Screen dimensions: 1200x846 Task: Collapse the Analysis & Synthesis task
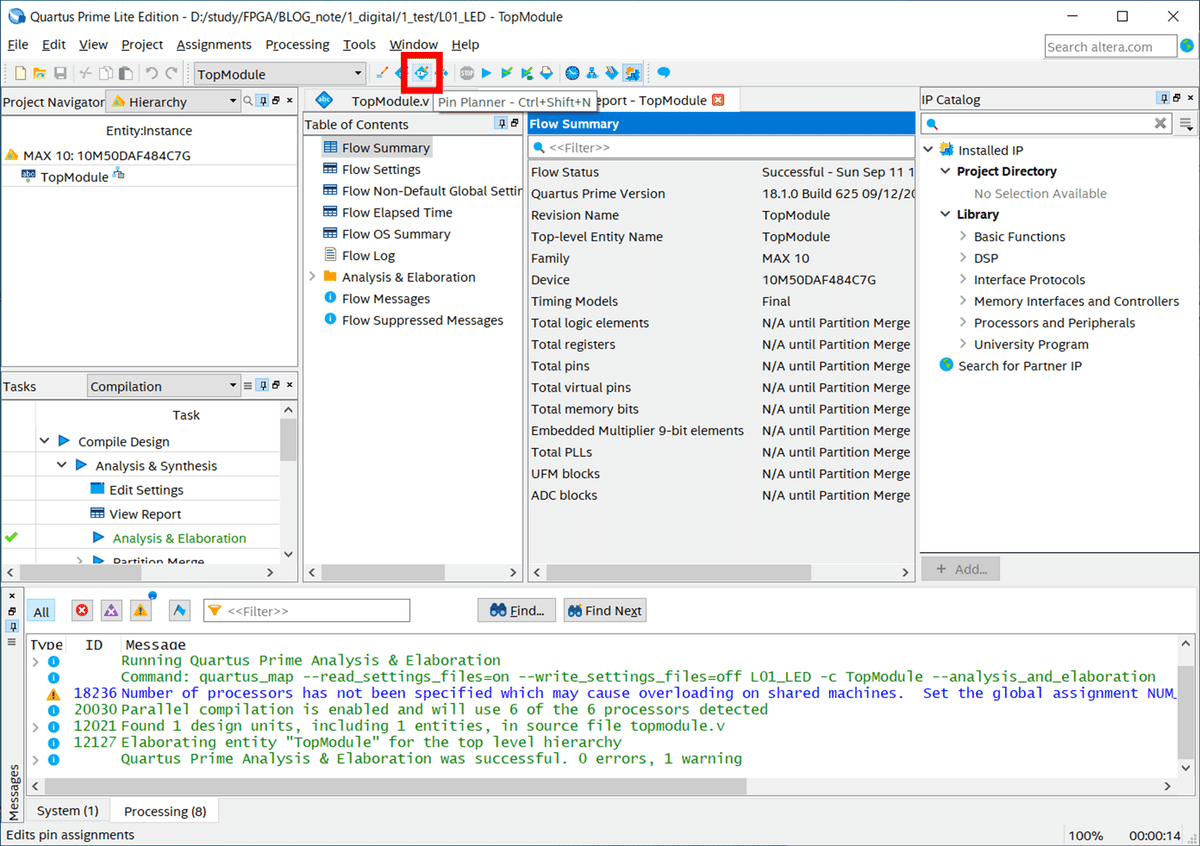pos(61,465)
